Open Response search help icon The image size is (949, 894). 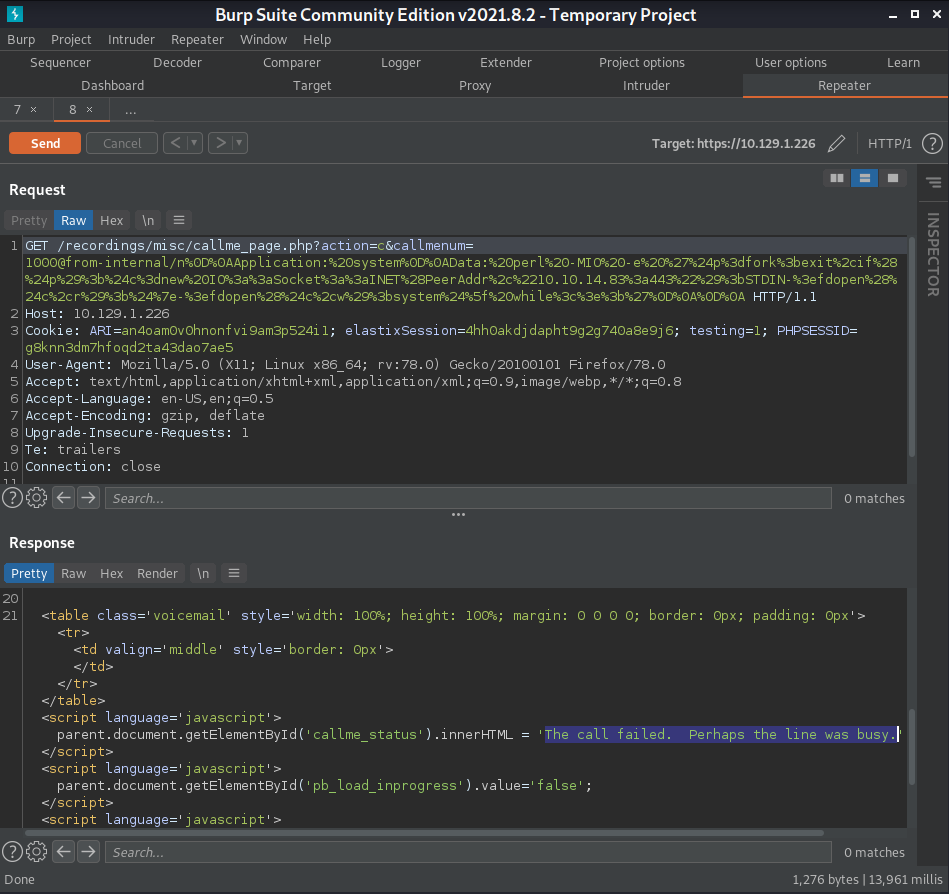[x=12, y=852]
